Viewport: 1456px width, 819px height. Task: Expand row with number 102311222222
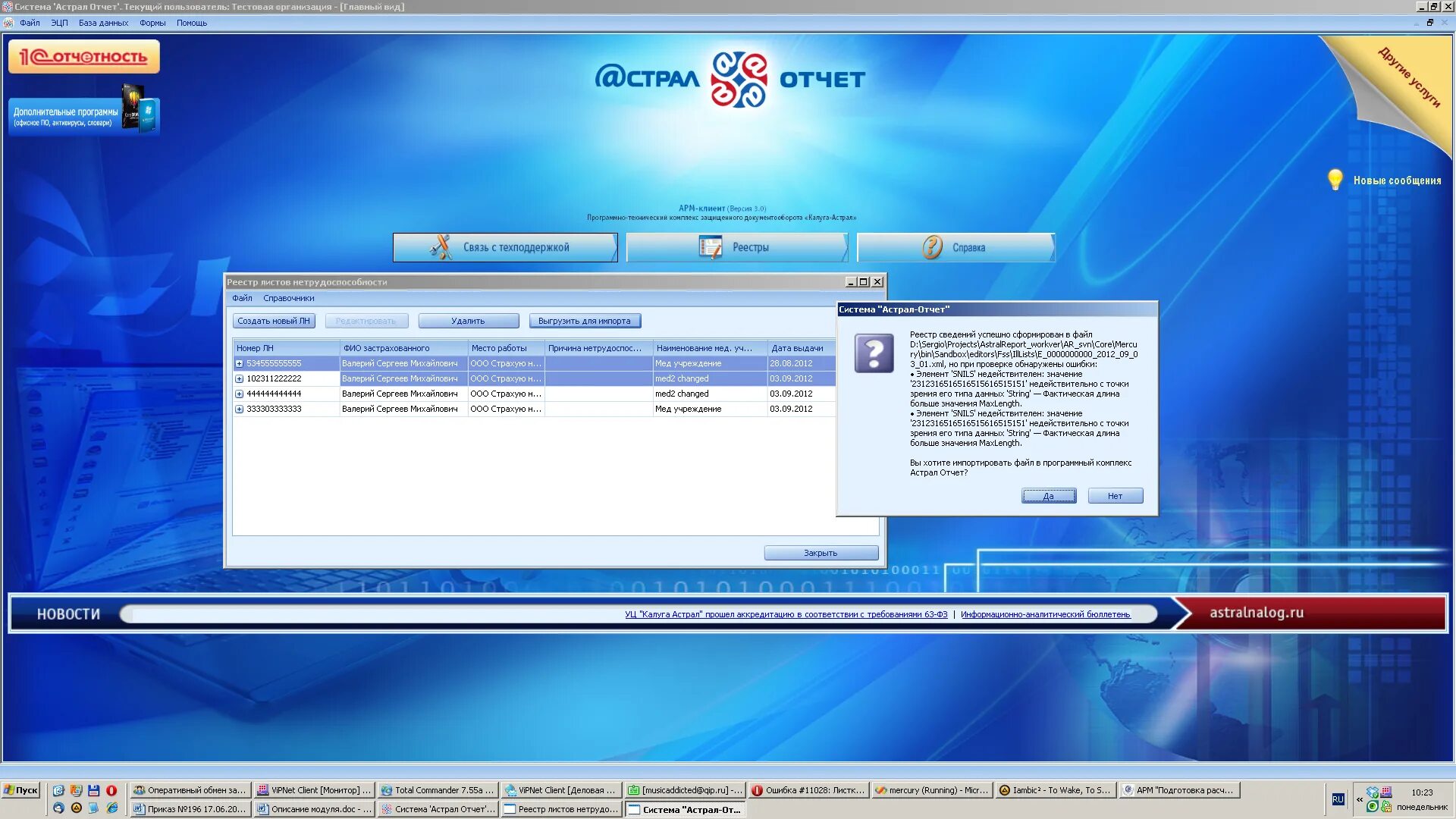click(x=240, y=379)
